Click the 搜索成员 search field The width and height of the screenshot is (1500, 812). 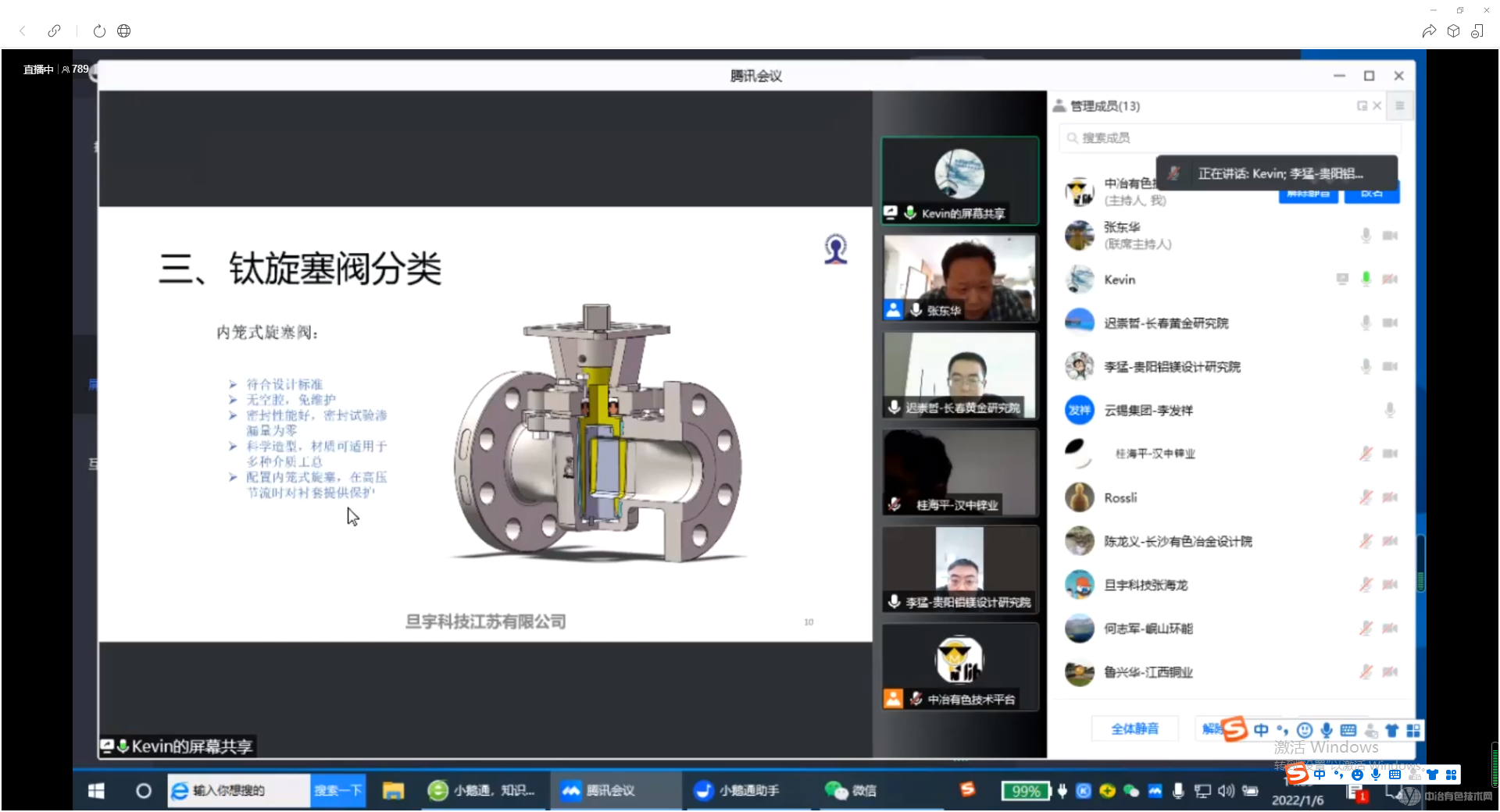(1230, 138)
